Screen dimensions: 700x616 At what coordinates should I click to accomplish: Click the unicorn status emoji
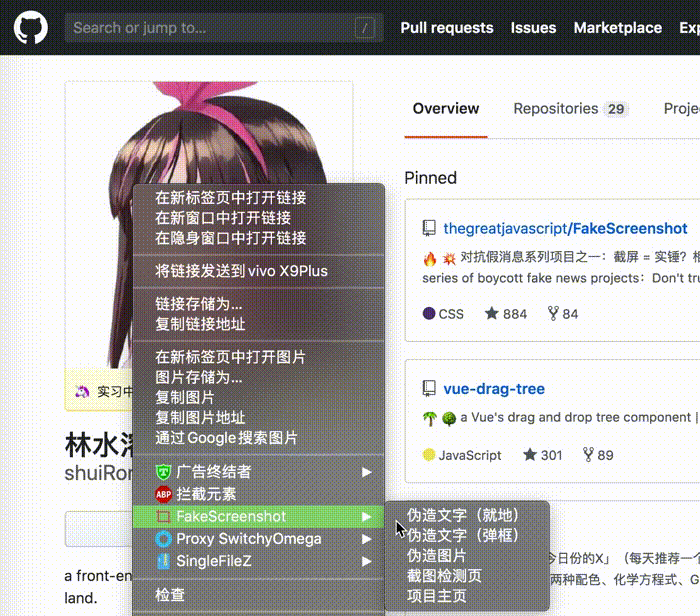(82, 391)
